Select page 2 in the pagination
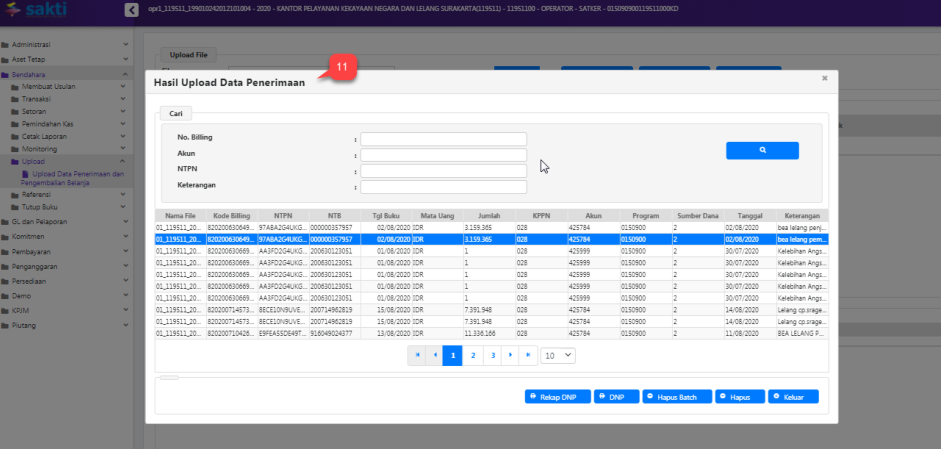This screenshot has width=941, height=449. (472, 355)
